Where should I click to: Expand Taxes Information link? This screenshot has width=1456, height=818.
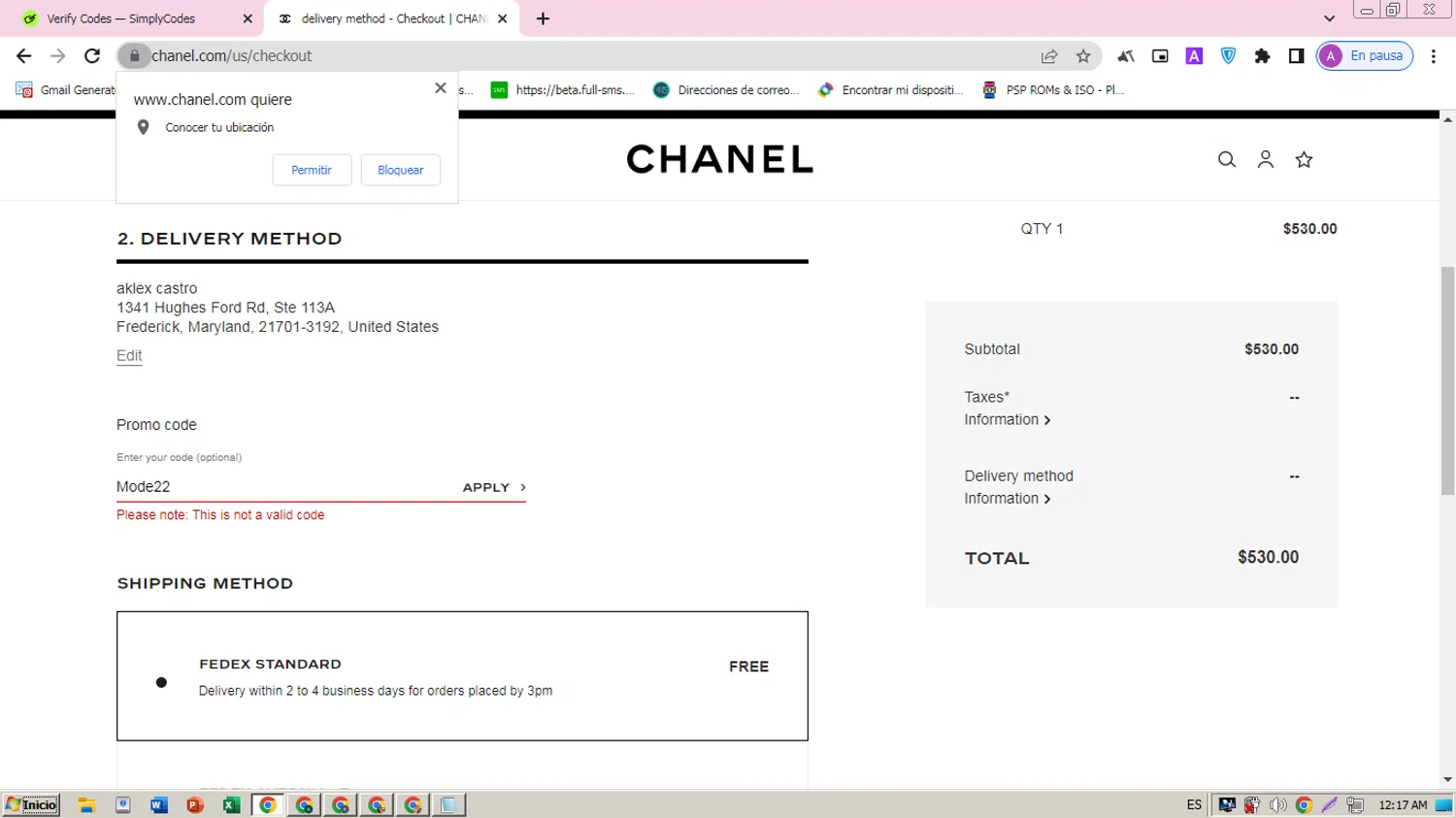click(x=1008, y=419)
